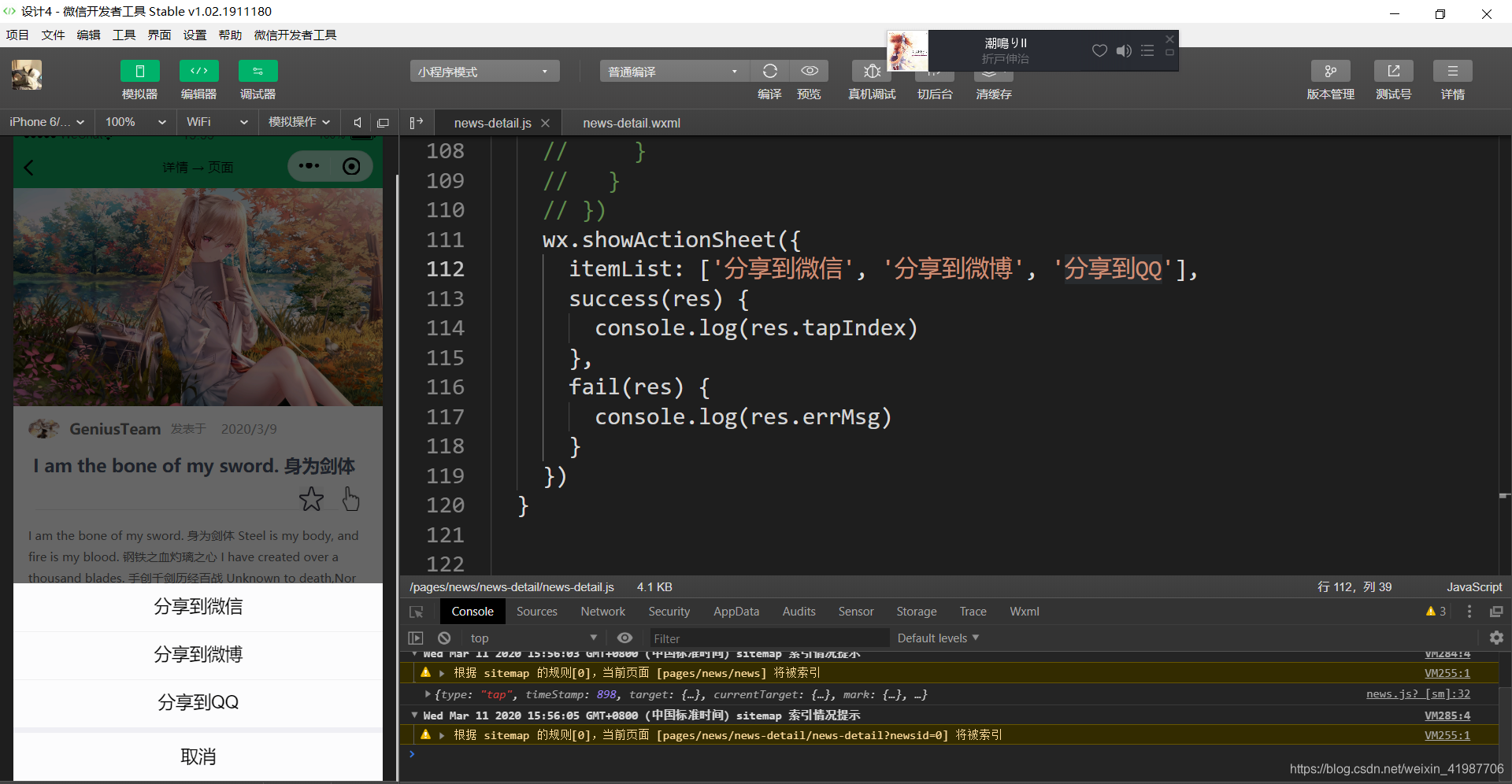This screenshot has height=784, width=1512.
Task: Select the Sensor devtools tab
Action: pyautogui.click(x=856, y=612)
